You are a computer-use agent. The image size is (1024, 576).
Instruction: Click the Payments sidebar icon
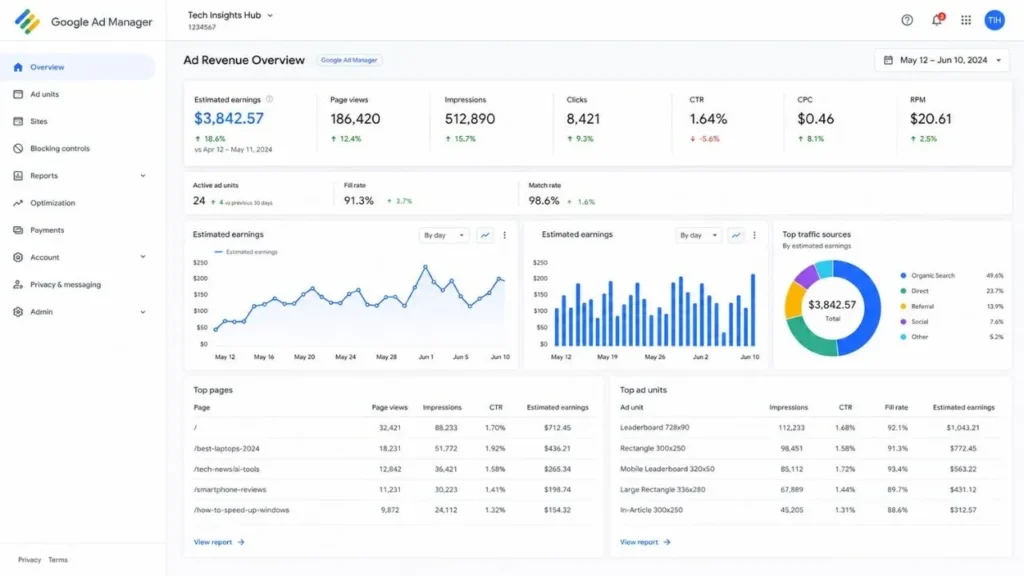[18, 230]
